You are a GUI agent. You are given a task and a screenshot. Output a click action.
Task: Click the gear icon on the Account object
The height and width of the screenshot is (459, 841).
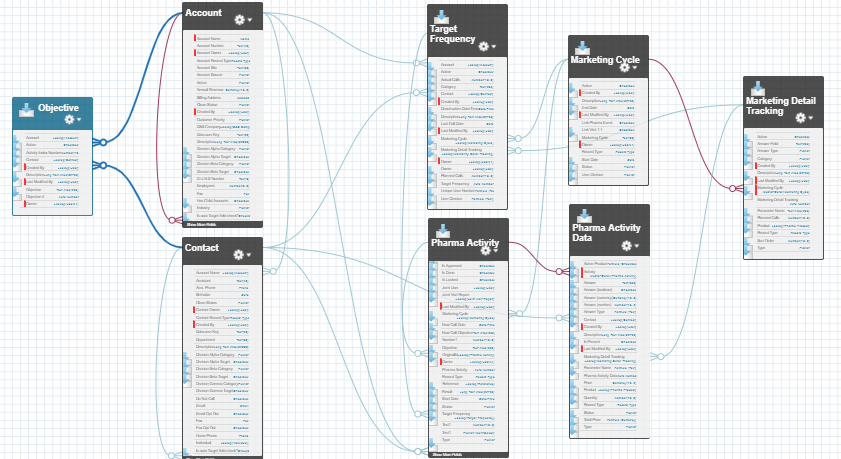239,19
